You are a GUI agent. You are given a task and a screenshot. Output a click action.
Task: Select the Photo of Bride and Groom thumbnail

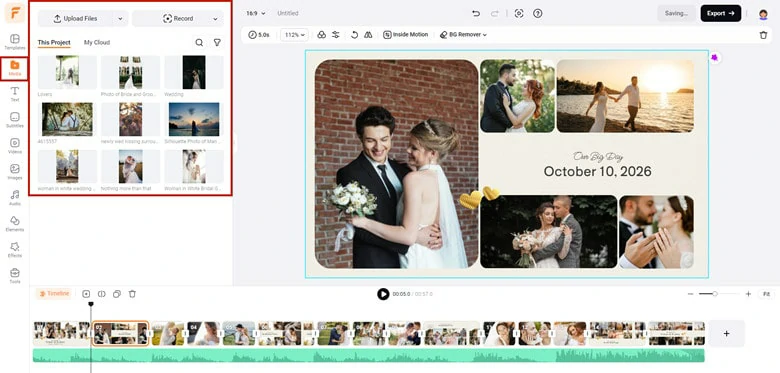point(130,72)
